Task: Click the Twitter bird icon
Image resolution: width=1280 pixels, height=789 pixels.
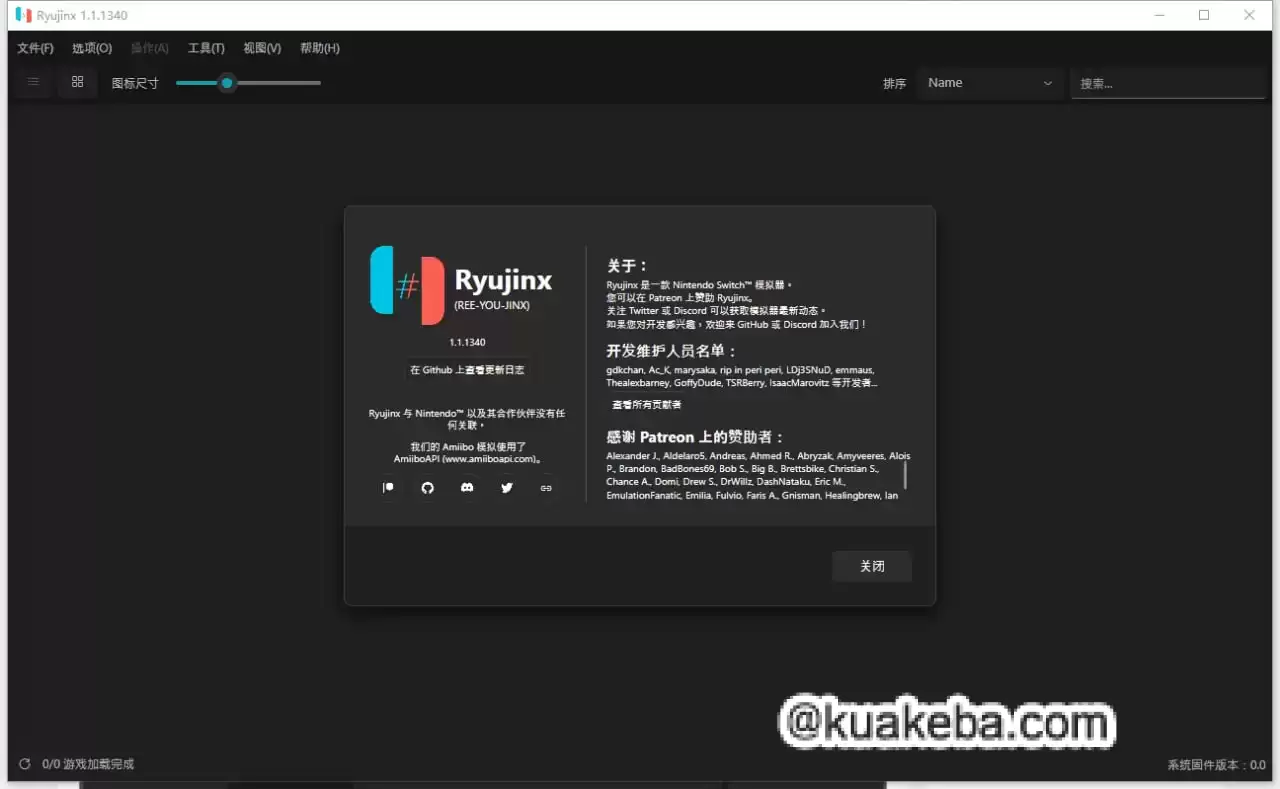Action: (507, 487)
